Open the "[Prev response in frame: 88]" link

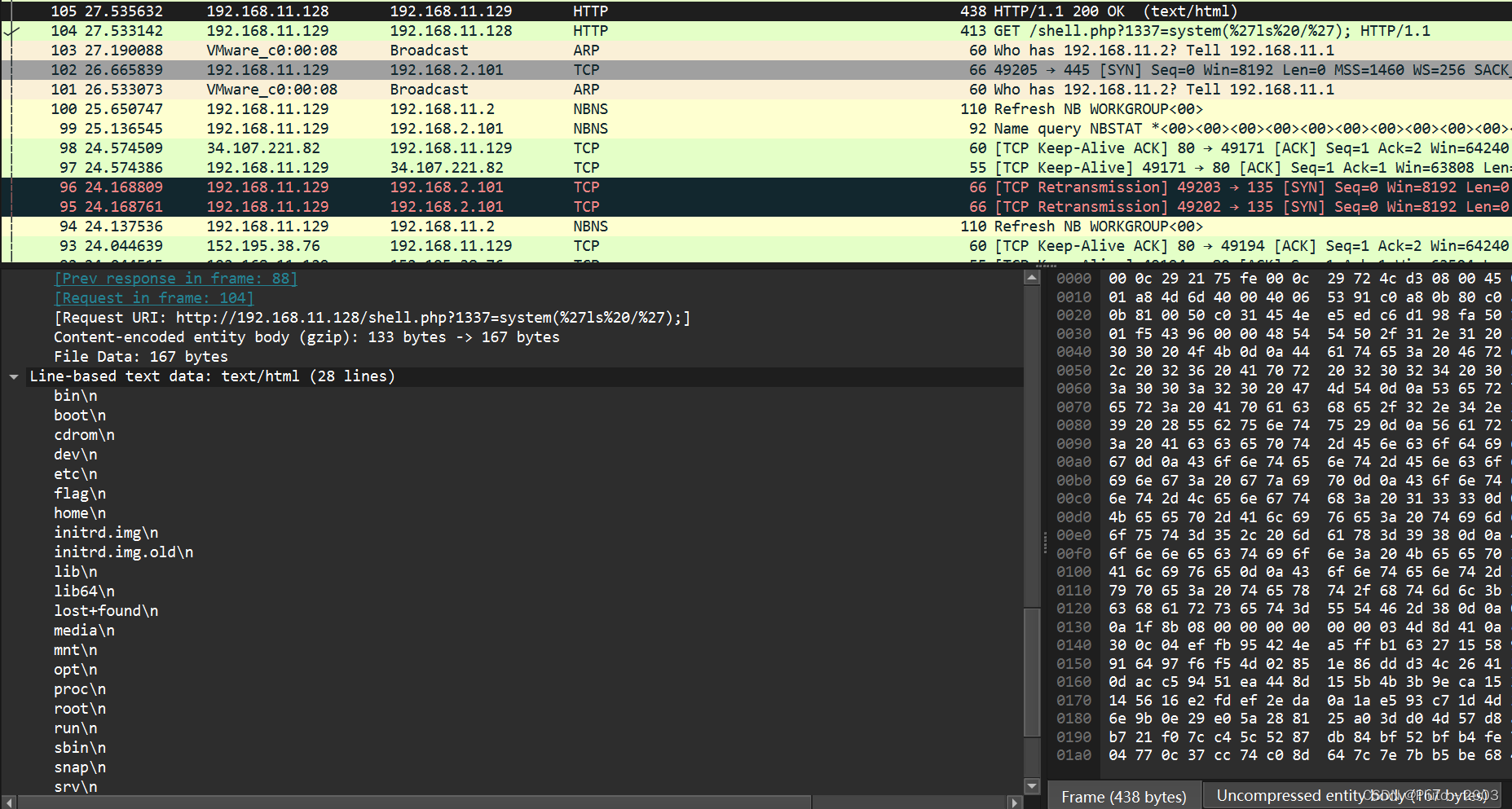click(174, 278)
